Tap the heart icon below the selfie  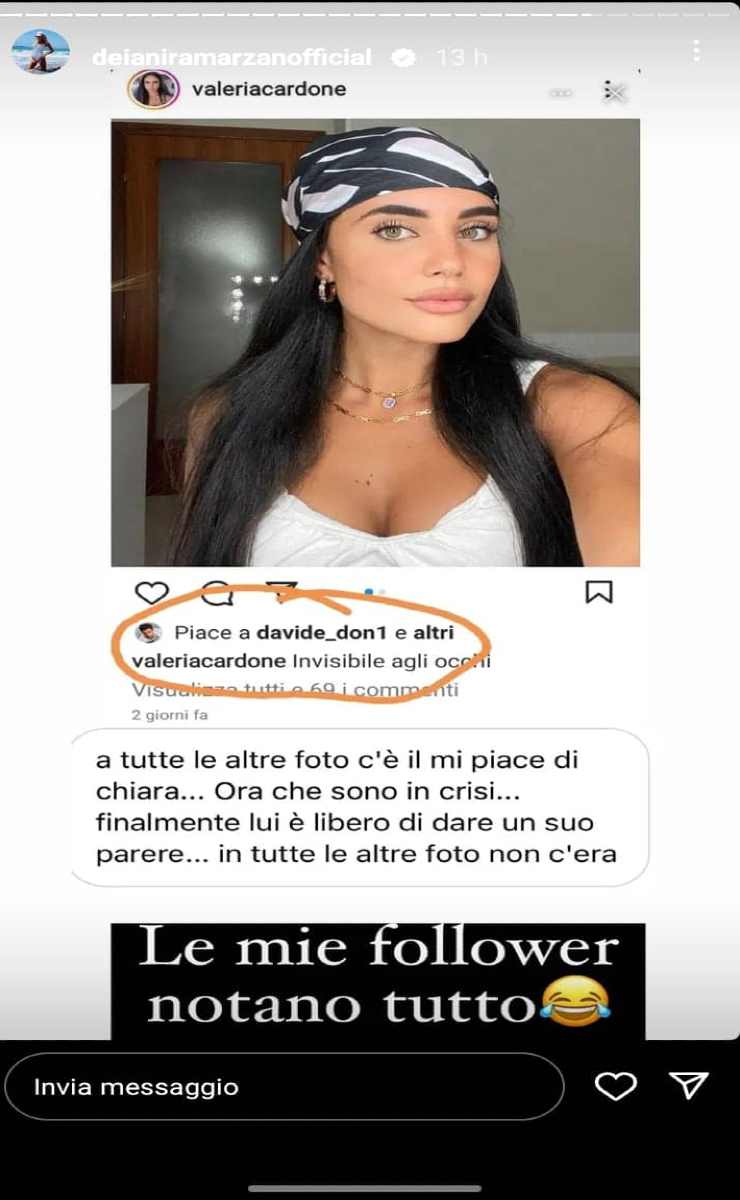[x=151, y=593]
